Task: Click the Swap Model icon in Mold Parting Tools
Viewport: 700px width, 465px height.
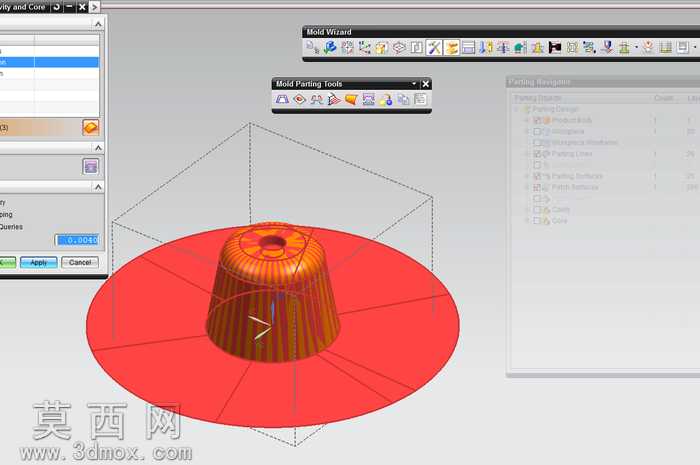Action: tap(386, 99)
